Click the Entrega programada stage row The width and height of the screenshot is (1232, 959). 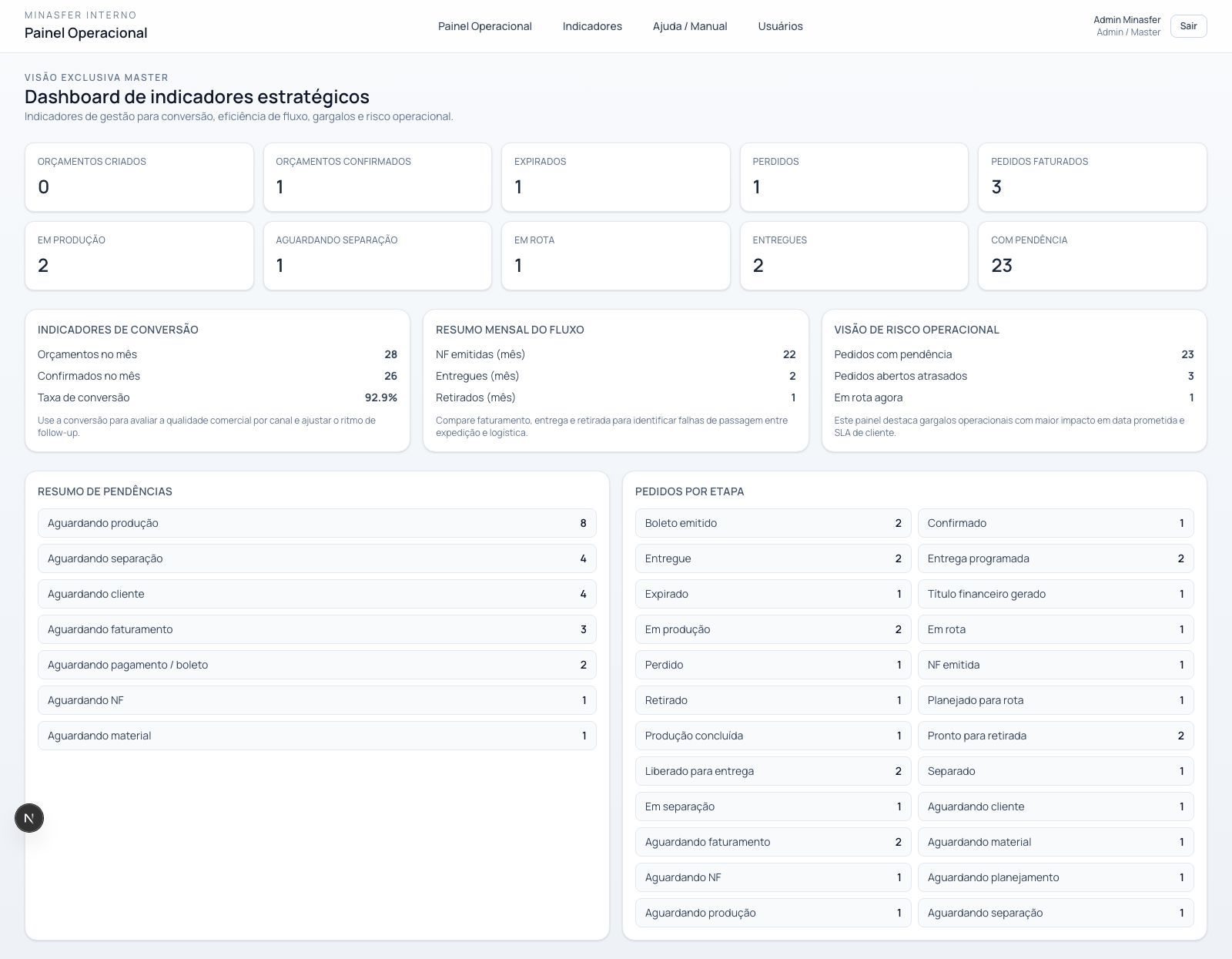[1055, 558]
